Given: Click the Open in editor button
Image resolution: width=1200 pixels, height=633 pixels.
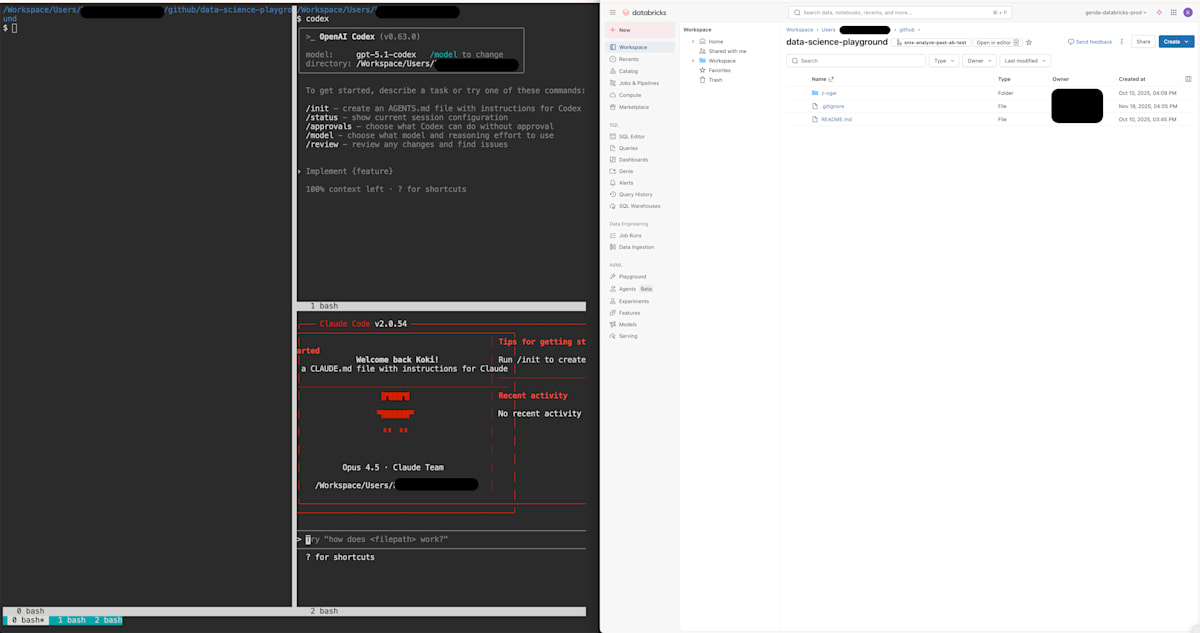Looking at the screenshot, I should 997,42.
